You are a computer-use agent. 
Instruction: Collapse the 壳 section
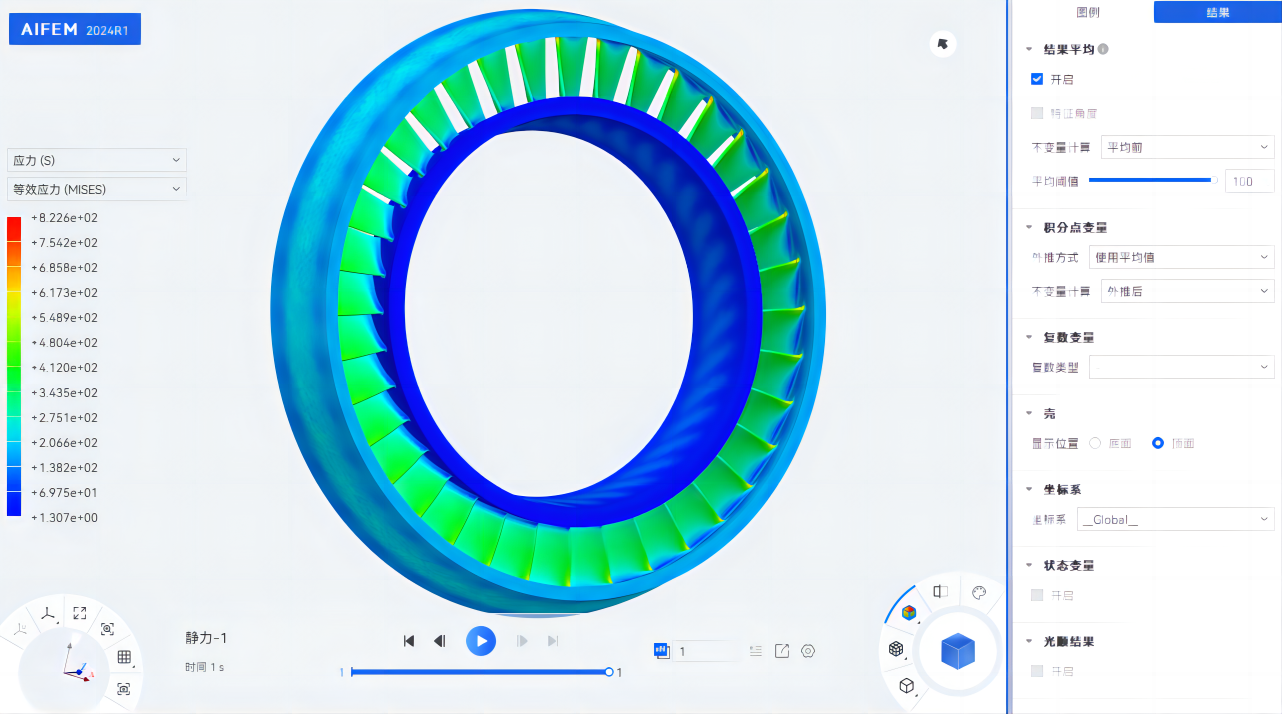pos(1029,413)
